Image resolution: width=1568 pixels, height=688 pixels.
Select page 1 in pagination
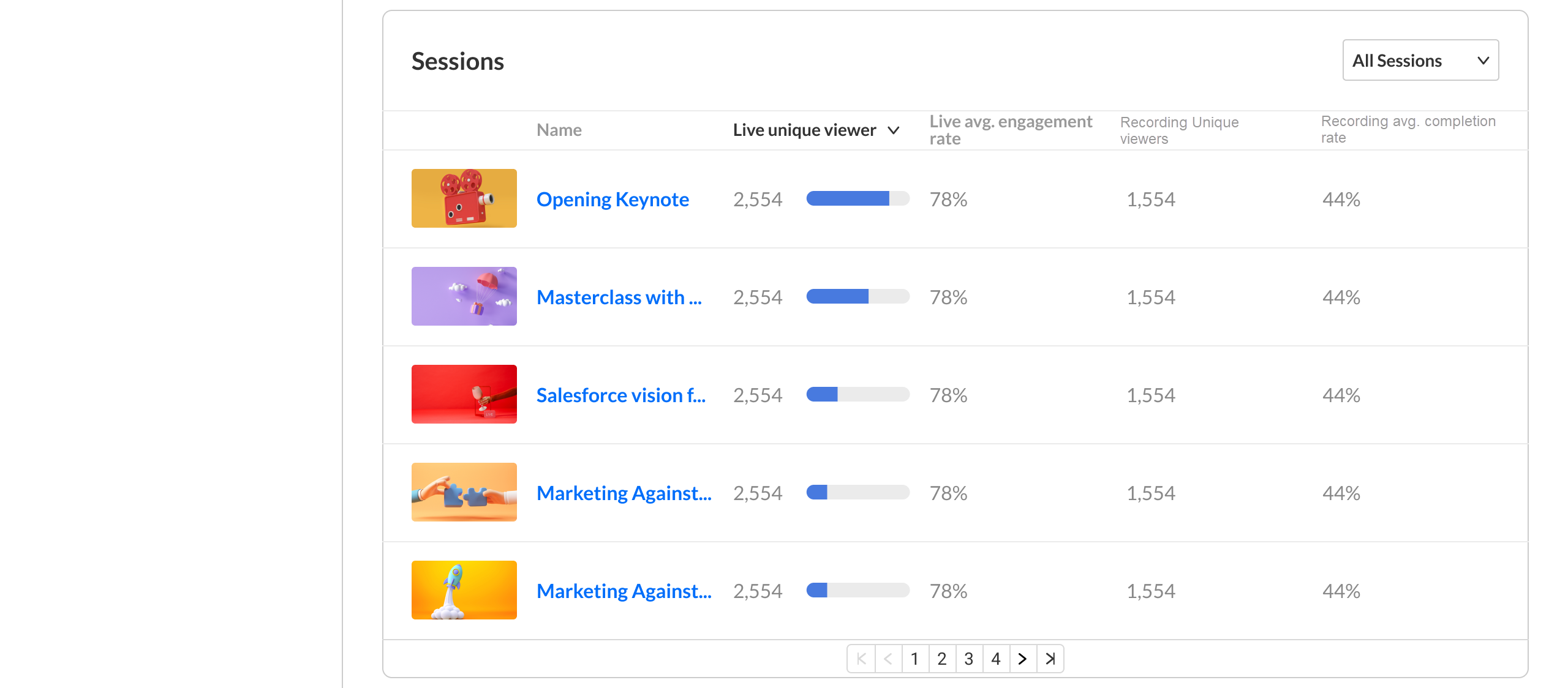915,659
